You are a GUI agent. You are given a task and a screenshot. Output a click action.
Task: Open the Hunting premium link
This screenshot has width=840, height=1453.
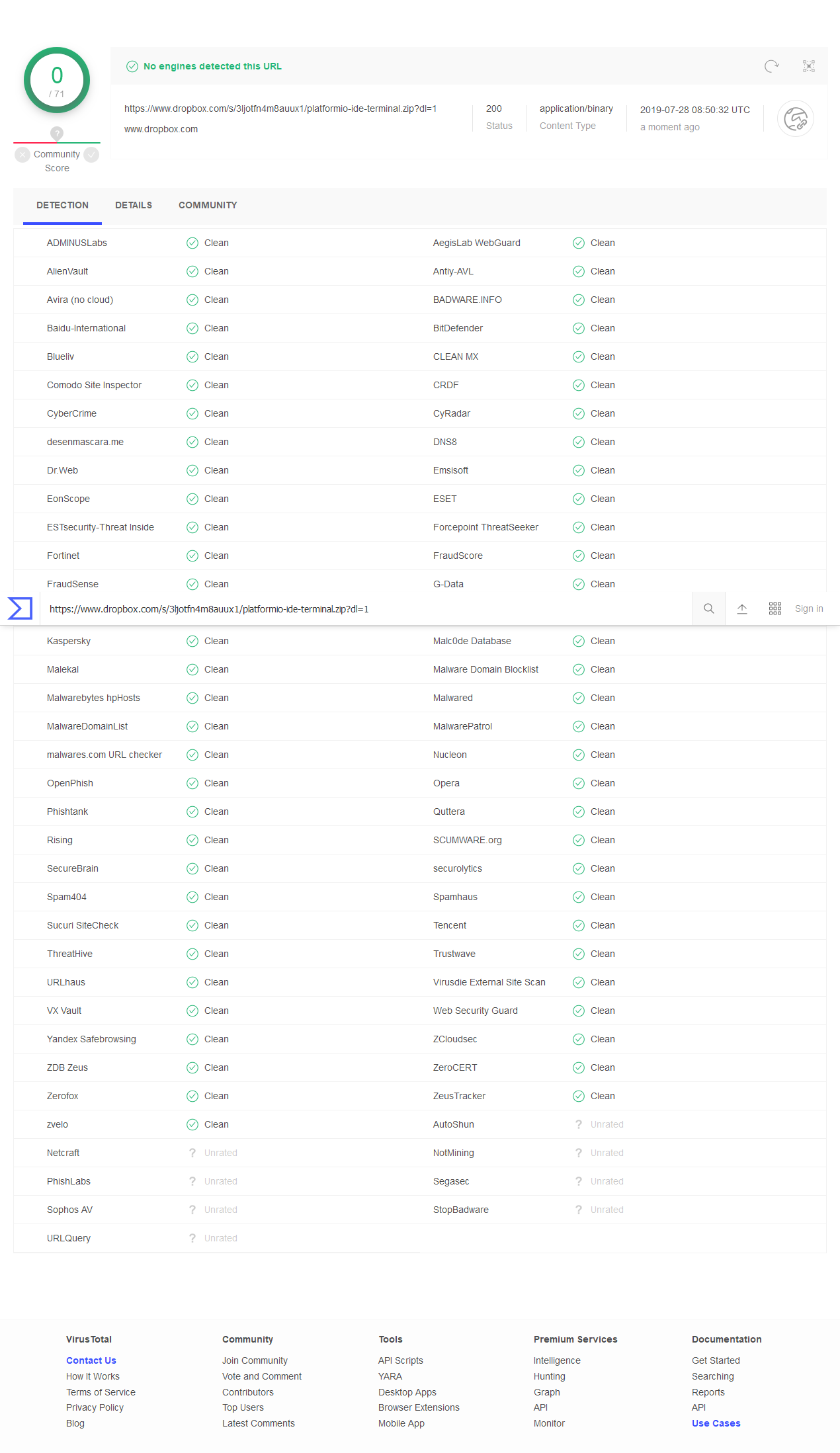(550, 1376)
